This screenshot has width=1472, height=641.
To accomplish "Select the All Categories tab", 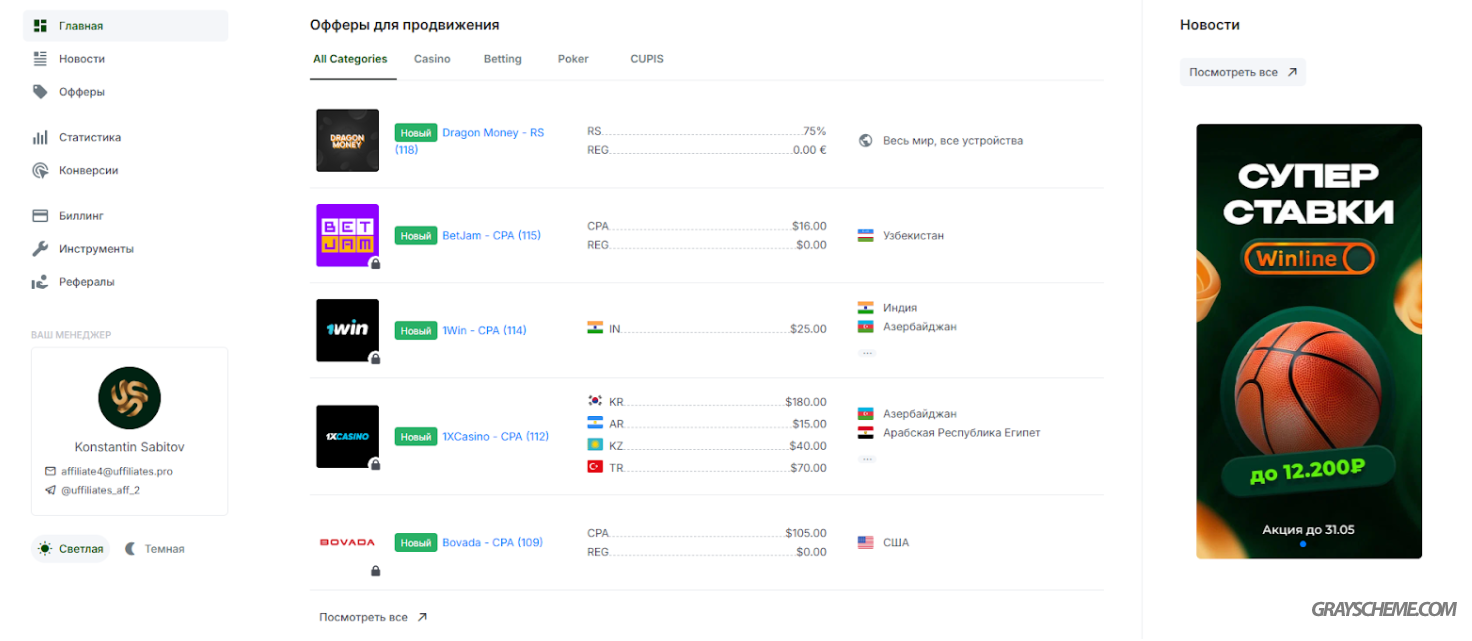I will pyautogui.click(x=350, y=59).
